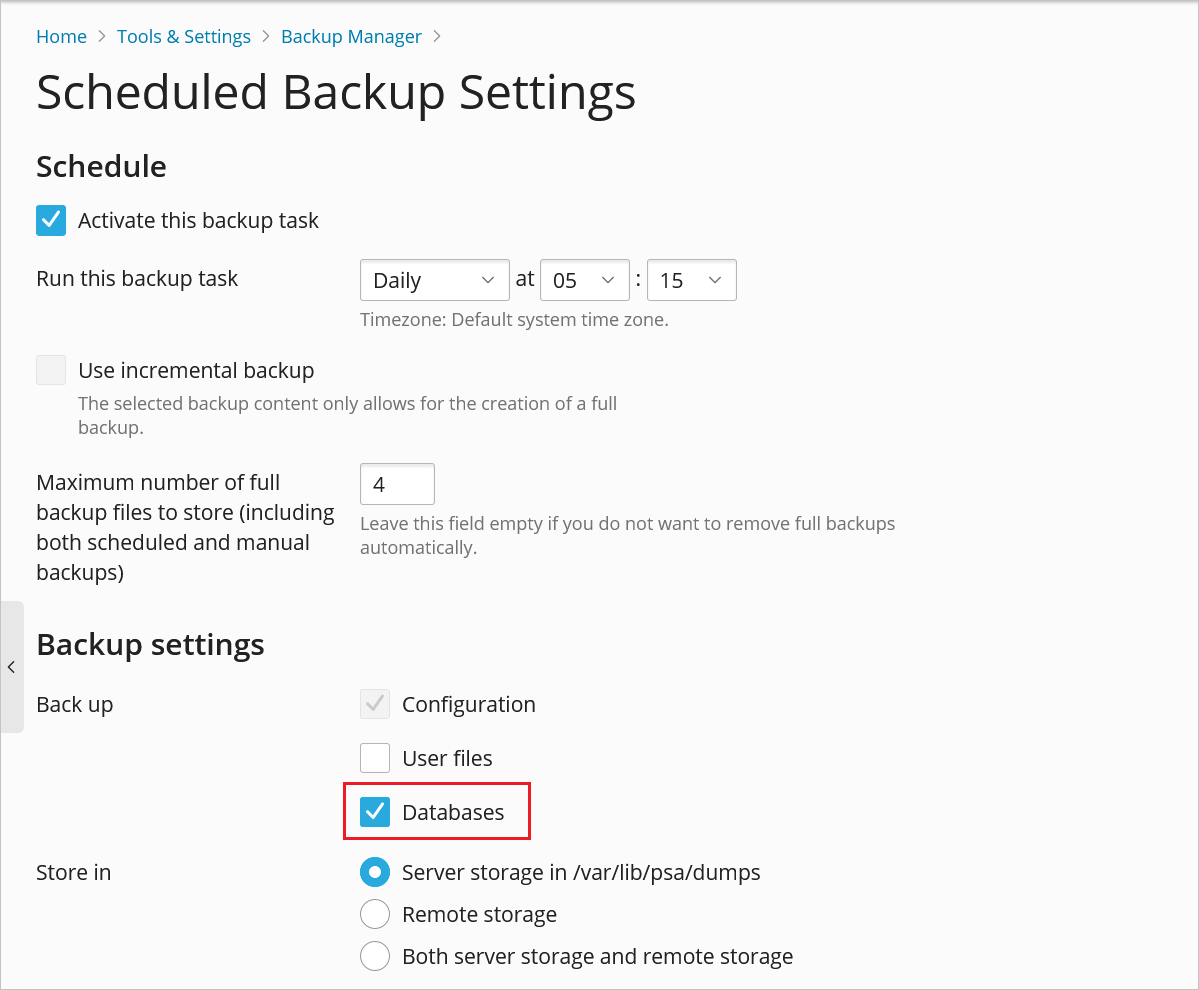Expand the minutes 15 dropdown
Image resolution: width=1199 pixels, height=990 pixels.
click(x=691, y=281)
